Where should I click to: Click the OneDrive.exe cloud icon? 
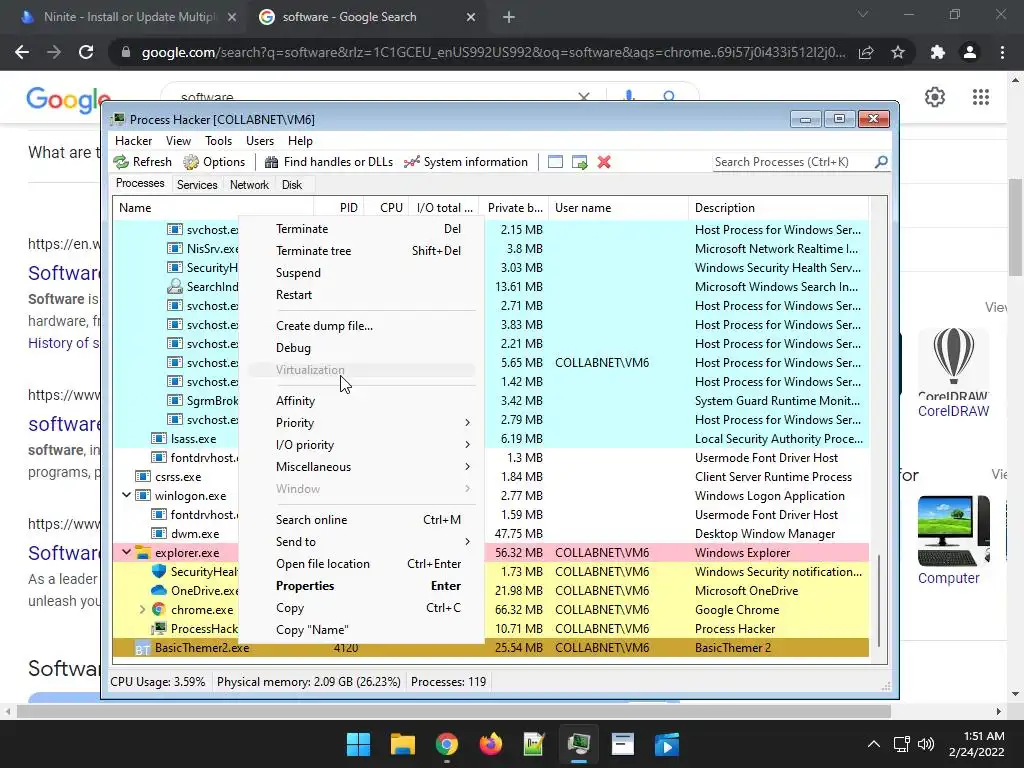click(158, 590)
